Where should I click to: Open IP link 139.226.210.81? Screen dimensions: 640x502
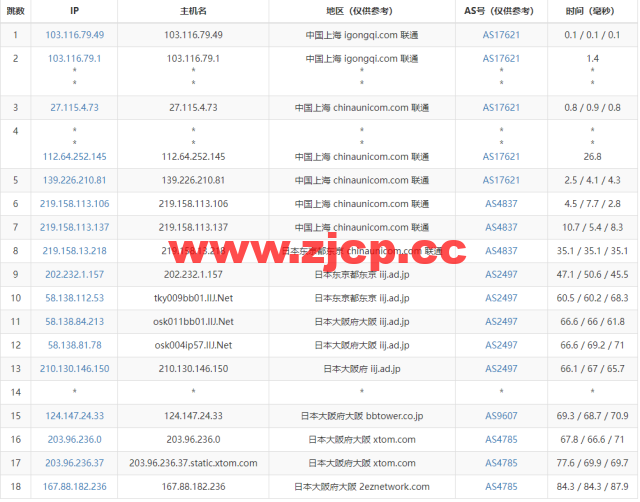click(x=75, y=180)
